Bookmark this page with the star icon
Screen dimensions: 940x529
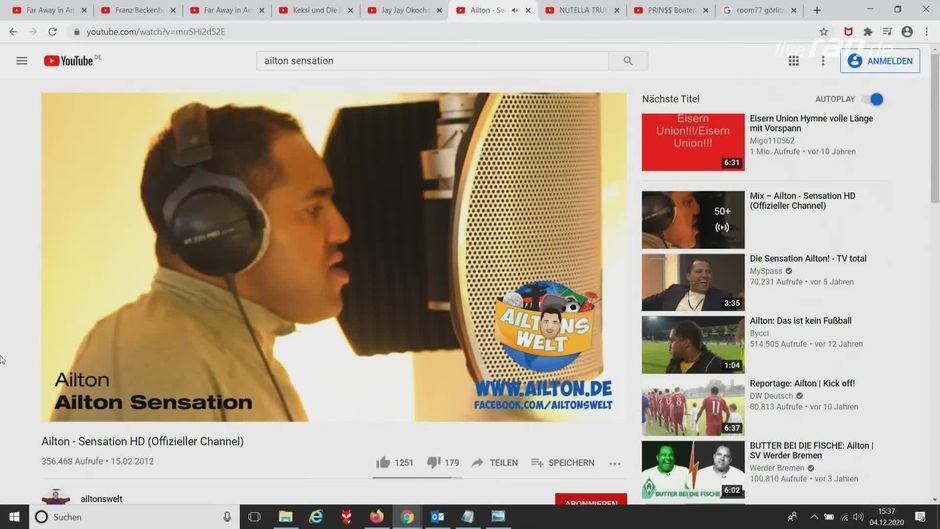[823, 32]
